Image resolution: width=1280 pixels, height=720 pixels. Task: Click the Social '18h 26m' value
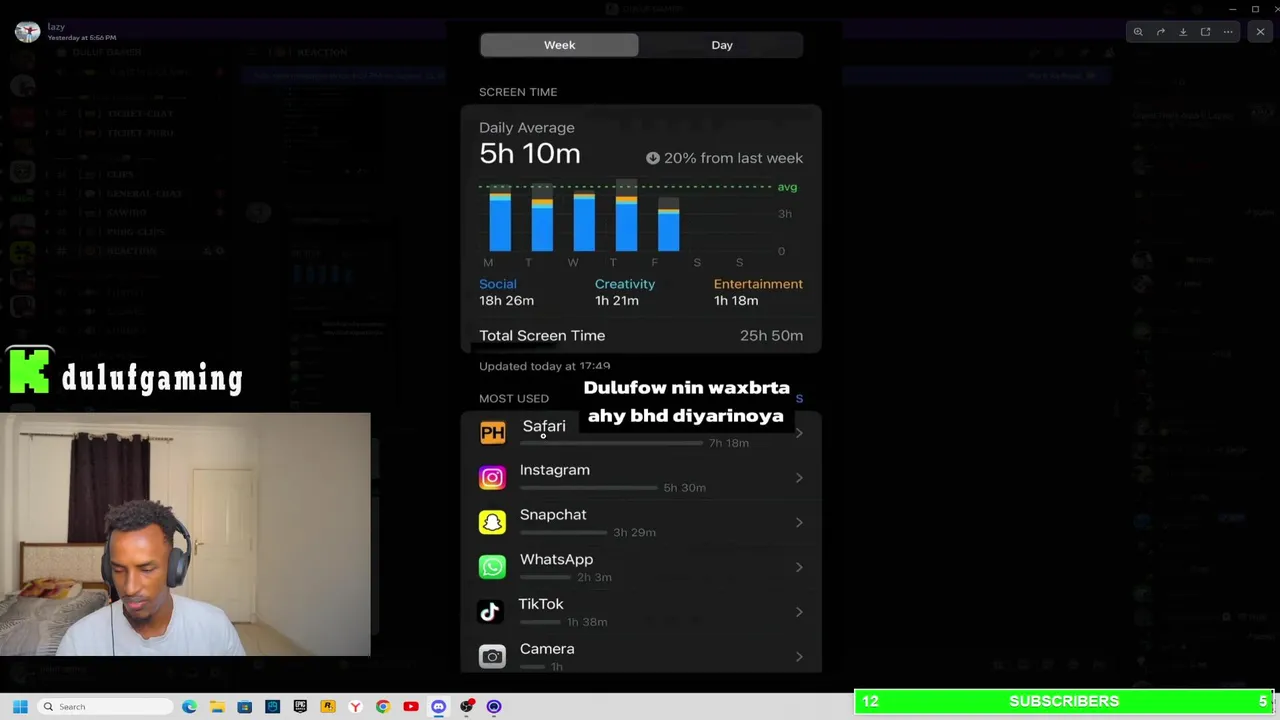(506, 301)
